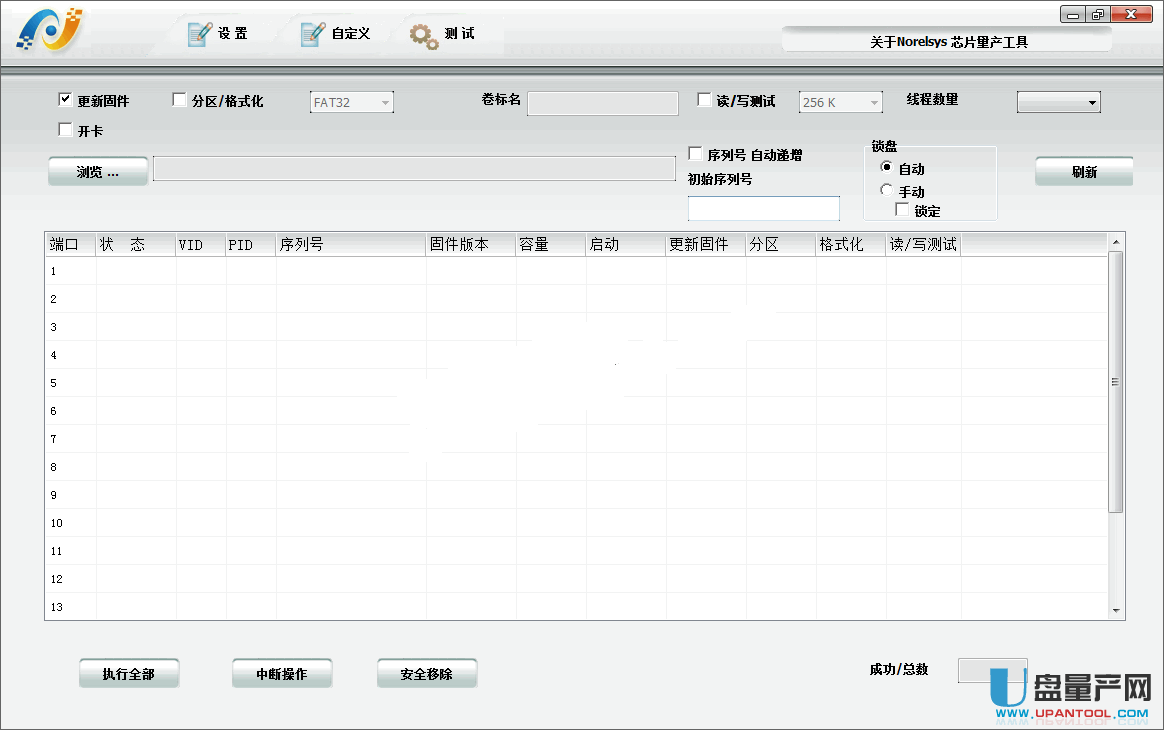Click the scrollbar down arrow
This screenshot has width=1164, height=730.
pos(1115,609)
